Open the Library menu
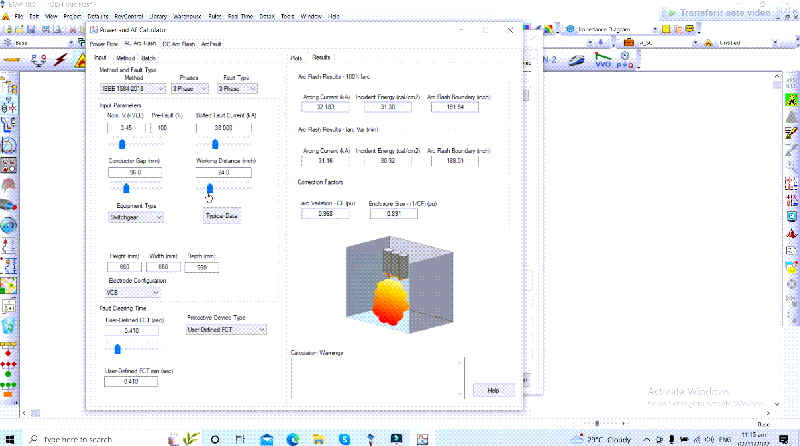Screen dimensions: 800x446 pyautogui.click(x=156, y=17)
